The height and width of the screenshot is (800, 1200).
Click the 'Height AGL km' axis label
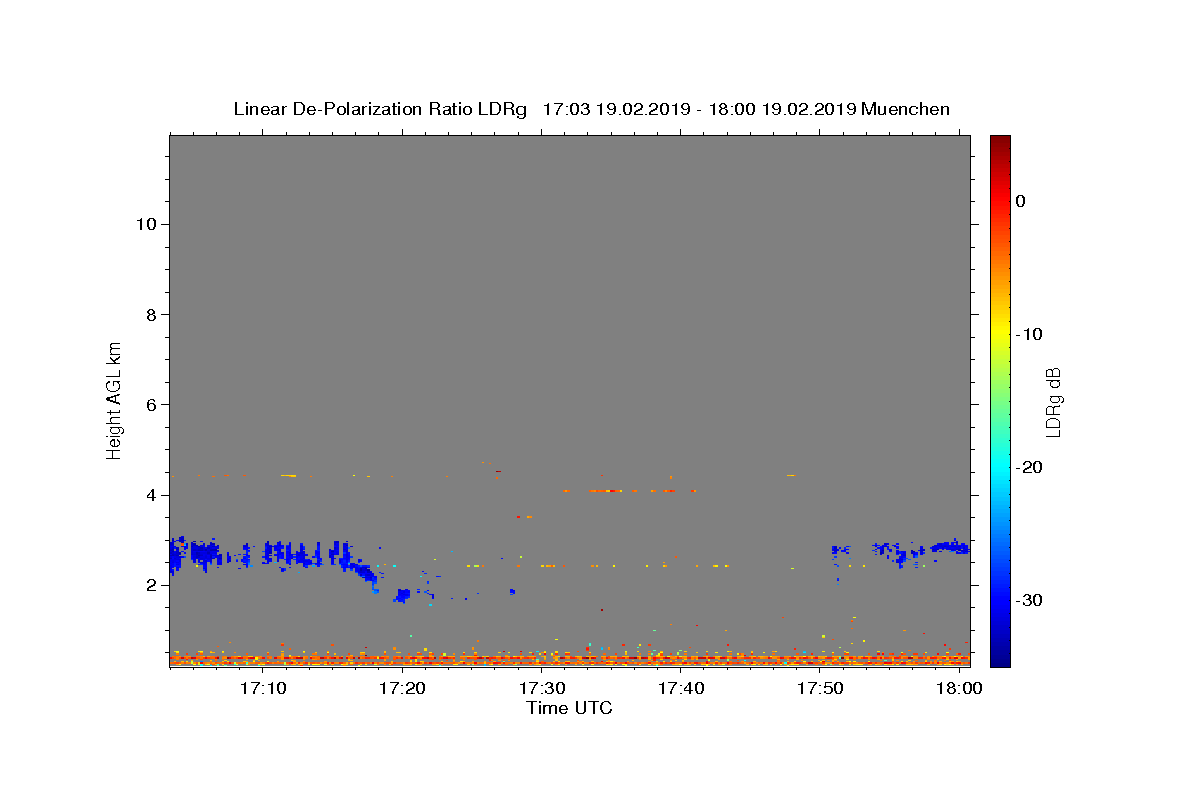click(114, 399)
